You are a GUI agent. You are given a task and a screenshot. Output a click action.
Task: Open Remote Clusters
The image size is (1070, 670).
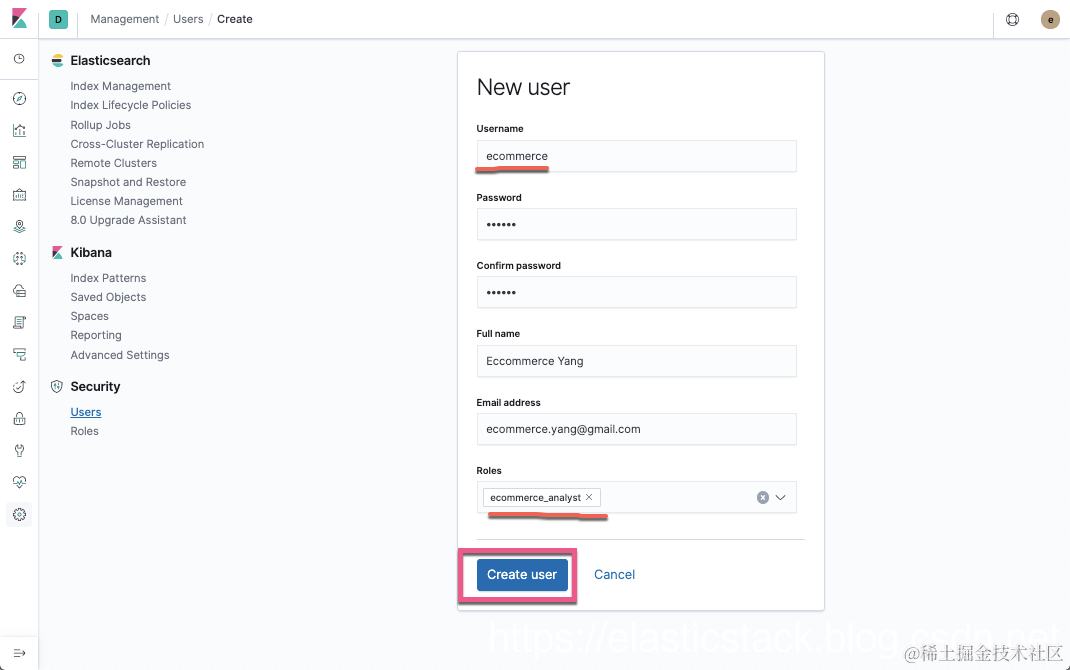pos(113,163)
